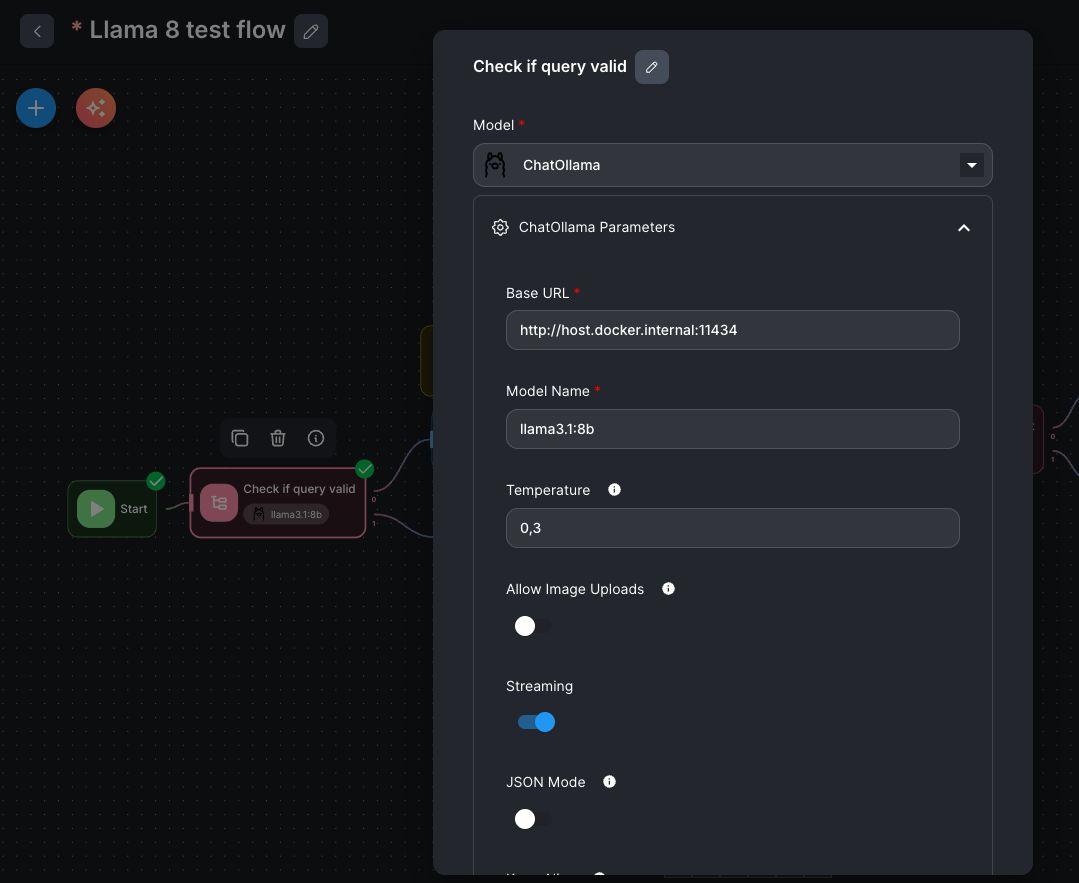This screenshot has width=1079, height=883.
Task: Click the blue plus button to add nodes
Action: [36, 107]
